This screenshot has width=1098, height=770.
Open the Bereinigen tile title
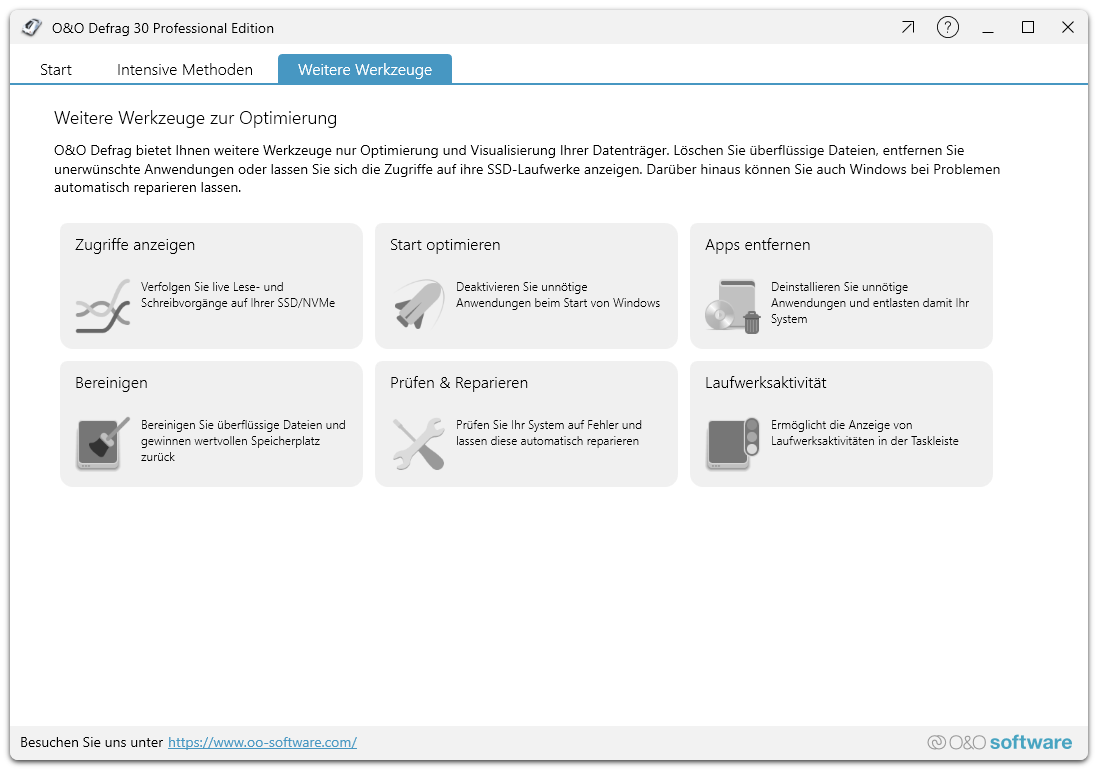pyautogui.click(x=111, y=383)
